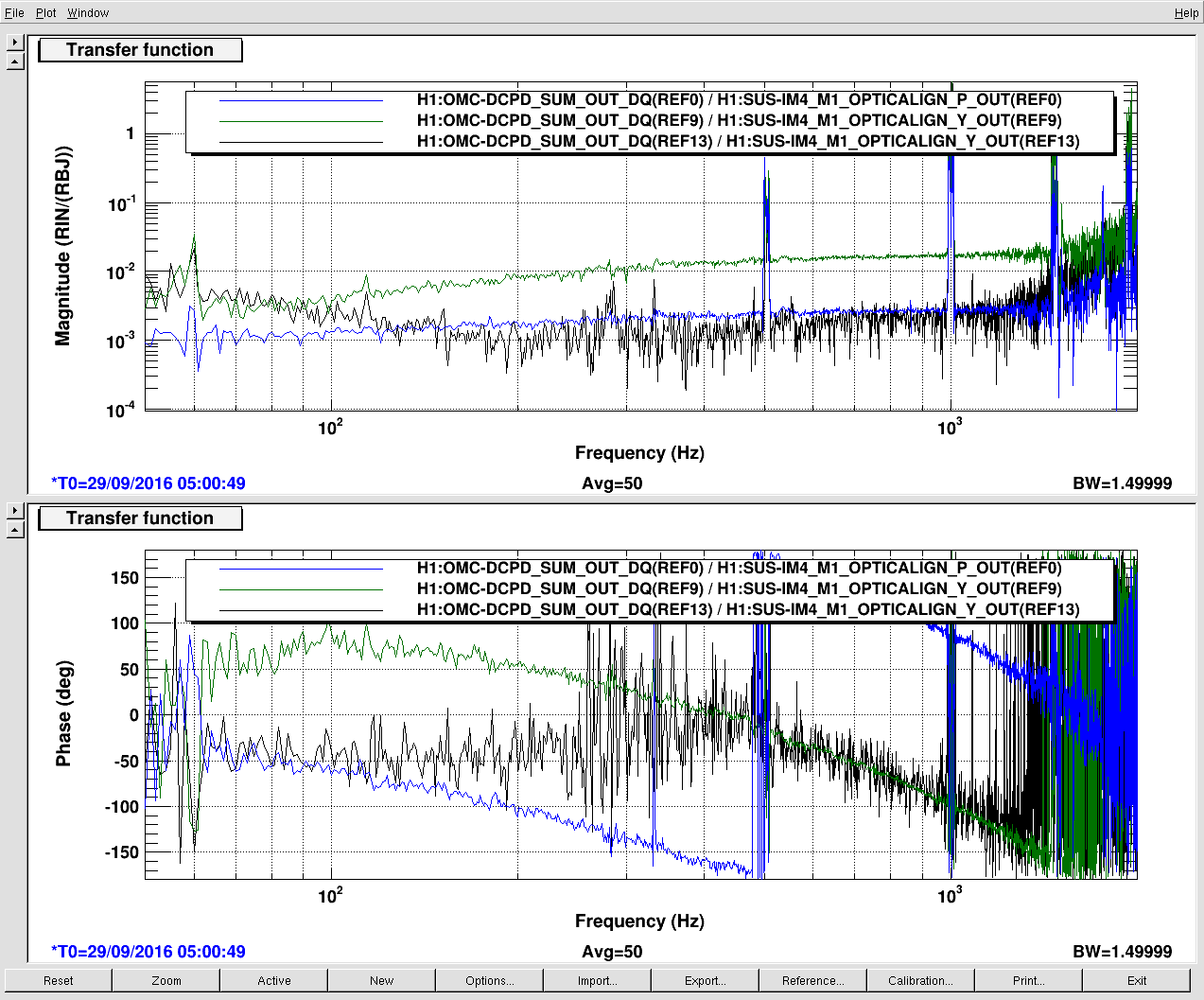1204x1000 pixels.
Task: Click the Import... button
Action: point(597,980)
